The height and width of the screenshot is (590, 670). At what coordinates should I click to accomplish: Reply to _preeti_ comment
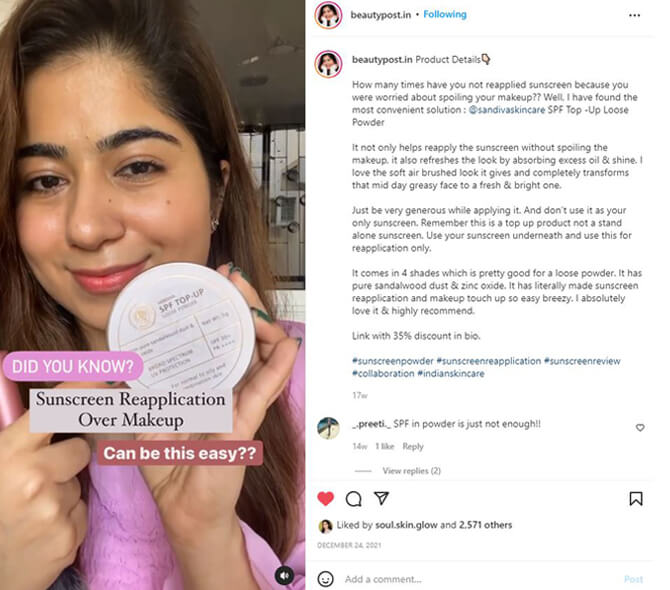point(413,446)
